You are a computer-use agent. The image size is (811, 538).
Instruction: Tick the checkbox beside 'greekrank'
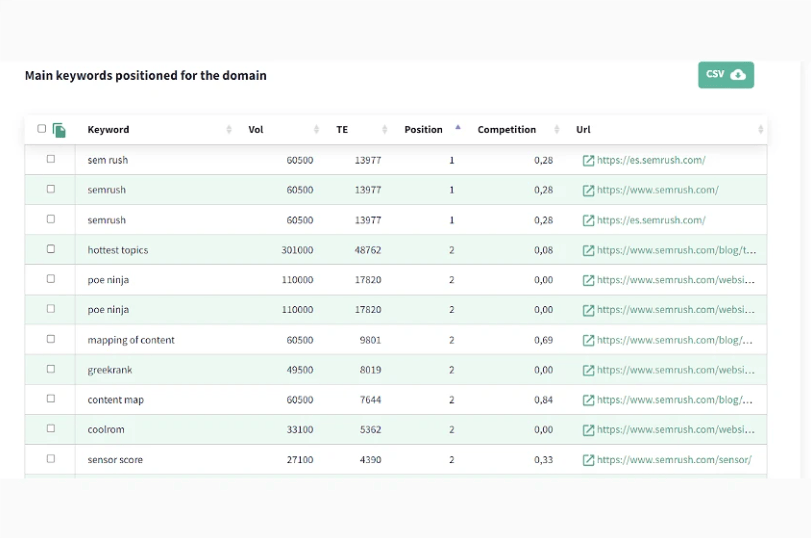point(51,369)
